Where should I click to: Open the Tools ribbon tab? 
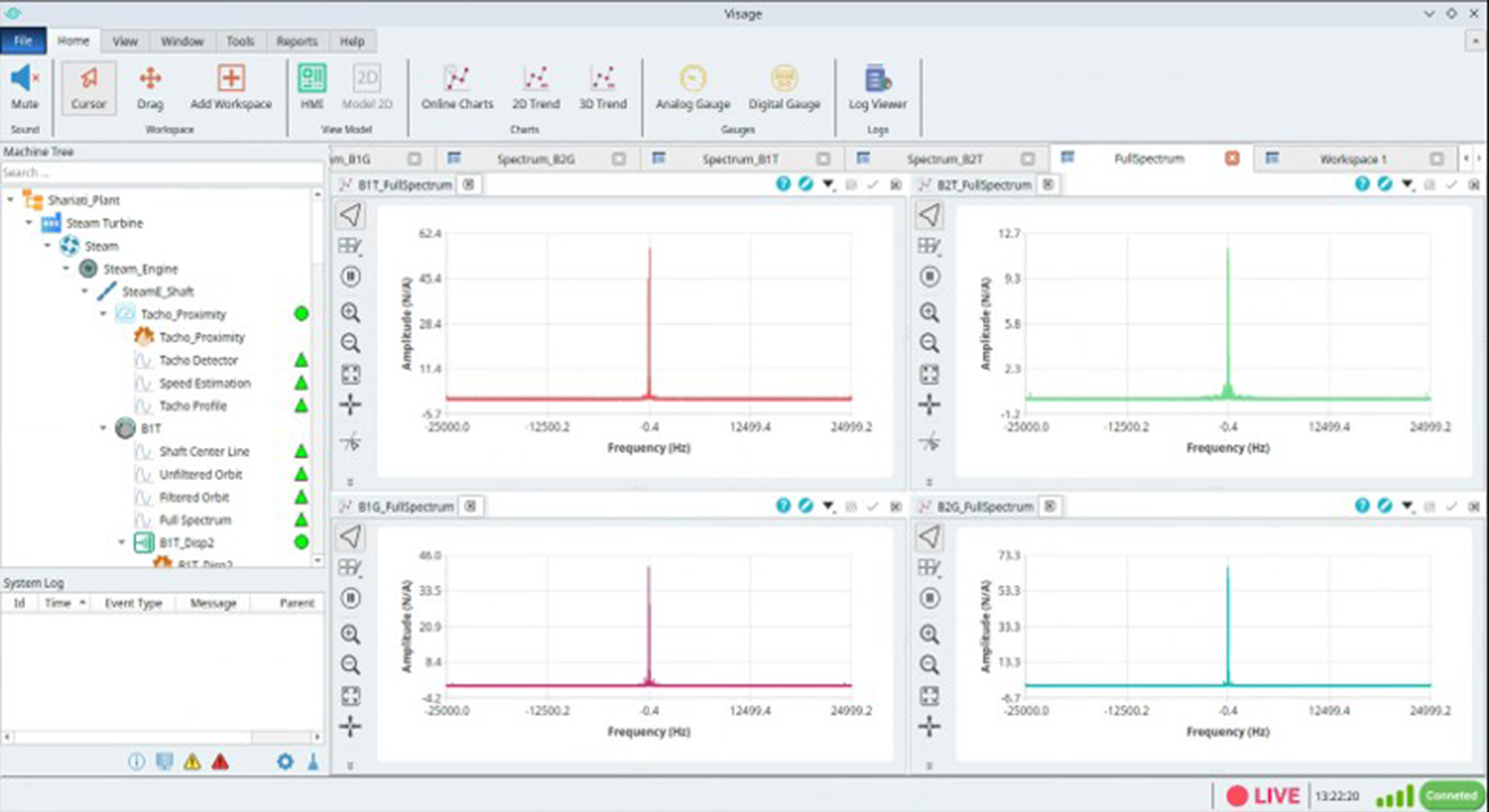coord(240,41)
